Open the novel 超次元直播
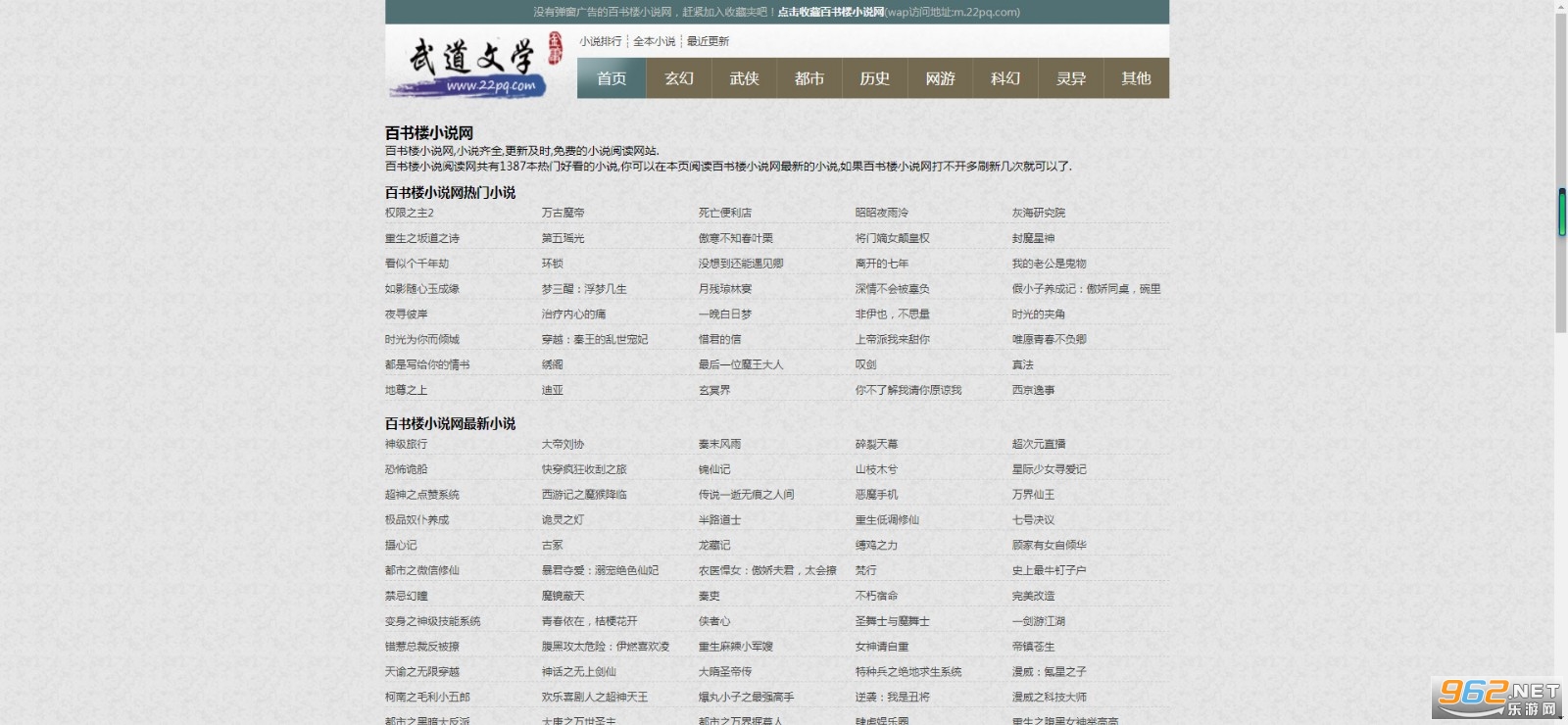Image resolution: width=1568 pixels, height=725 pixels. coord(1039,444)
